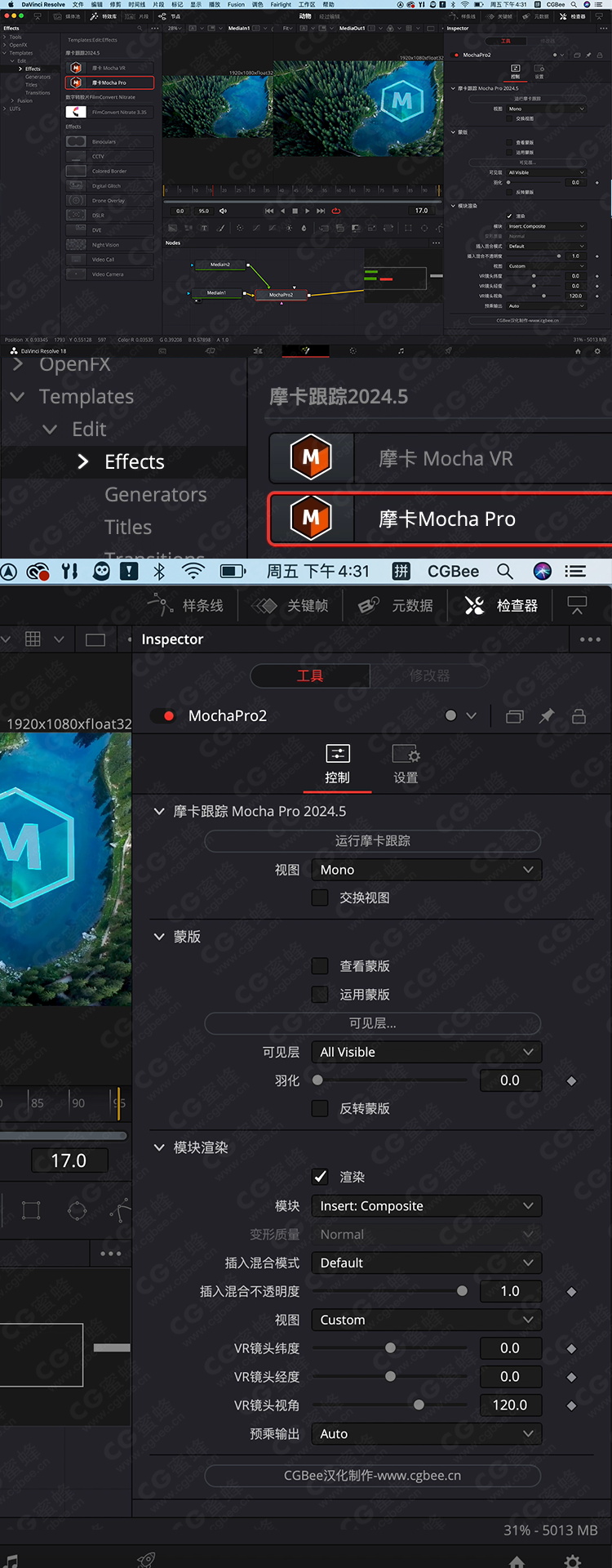Click the enlarged macOS Control Center icon

575,571
